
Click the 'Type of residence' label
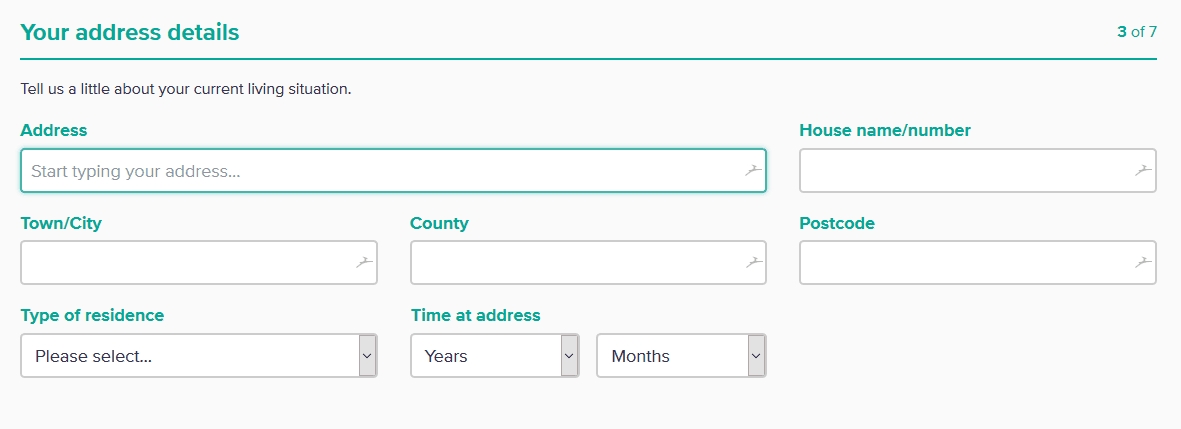pyautogui.click(x=92, y=315)
